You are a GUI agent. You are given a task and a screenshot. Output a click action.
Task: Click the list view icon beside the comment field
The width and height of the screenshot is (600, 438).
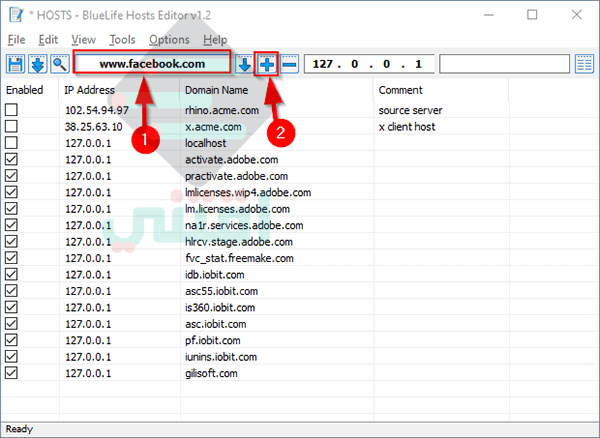click(x=584, y=64)
